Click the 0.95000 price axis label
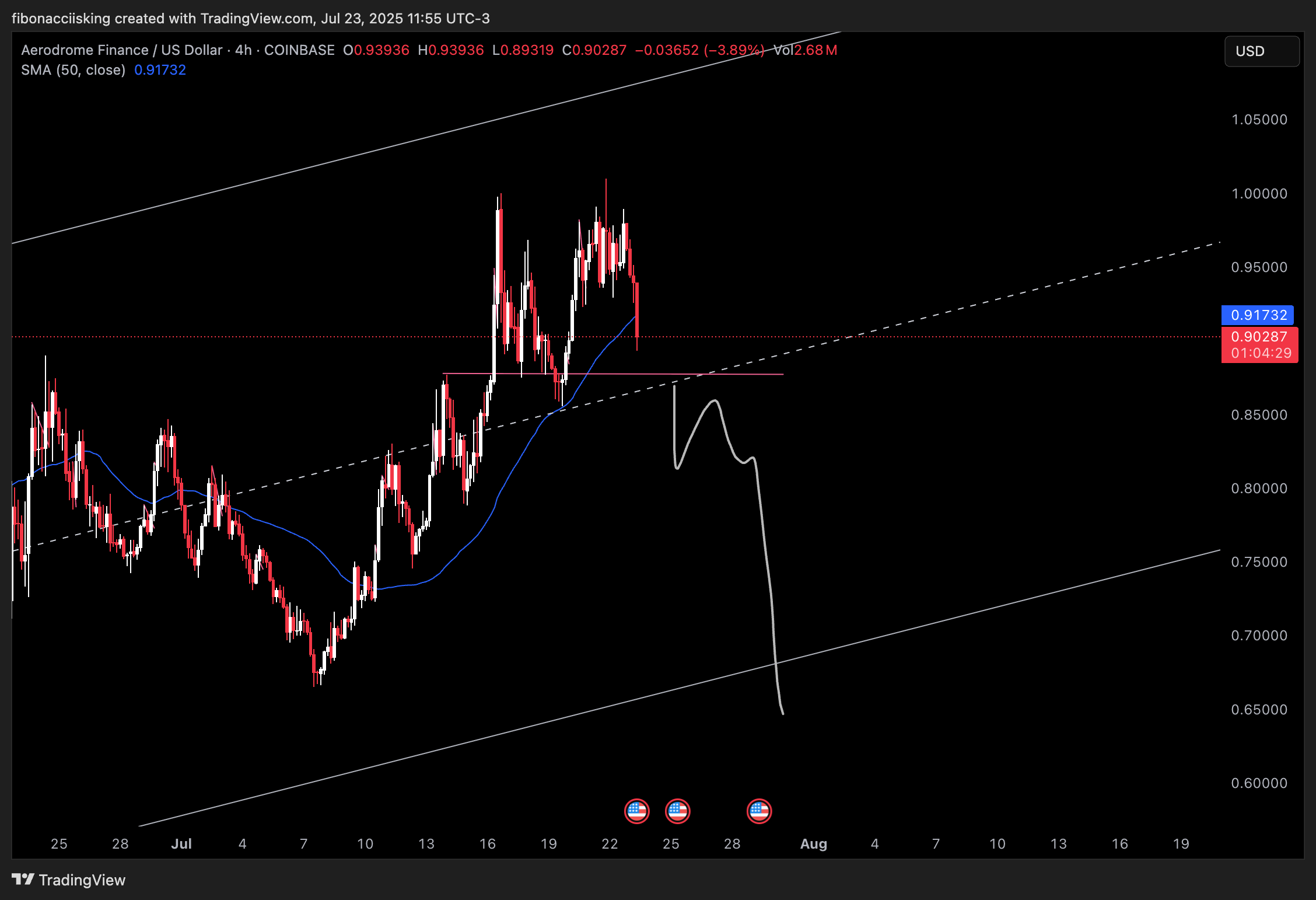The height and width of the screenshot is (900, 1316). pyautogui.click(x=1259, y=267)
